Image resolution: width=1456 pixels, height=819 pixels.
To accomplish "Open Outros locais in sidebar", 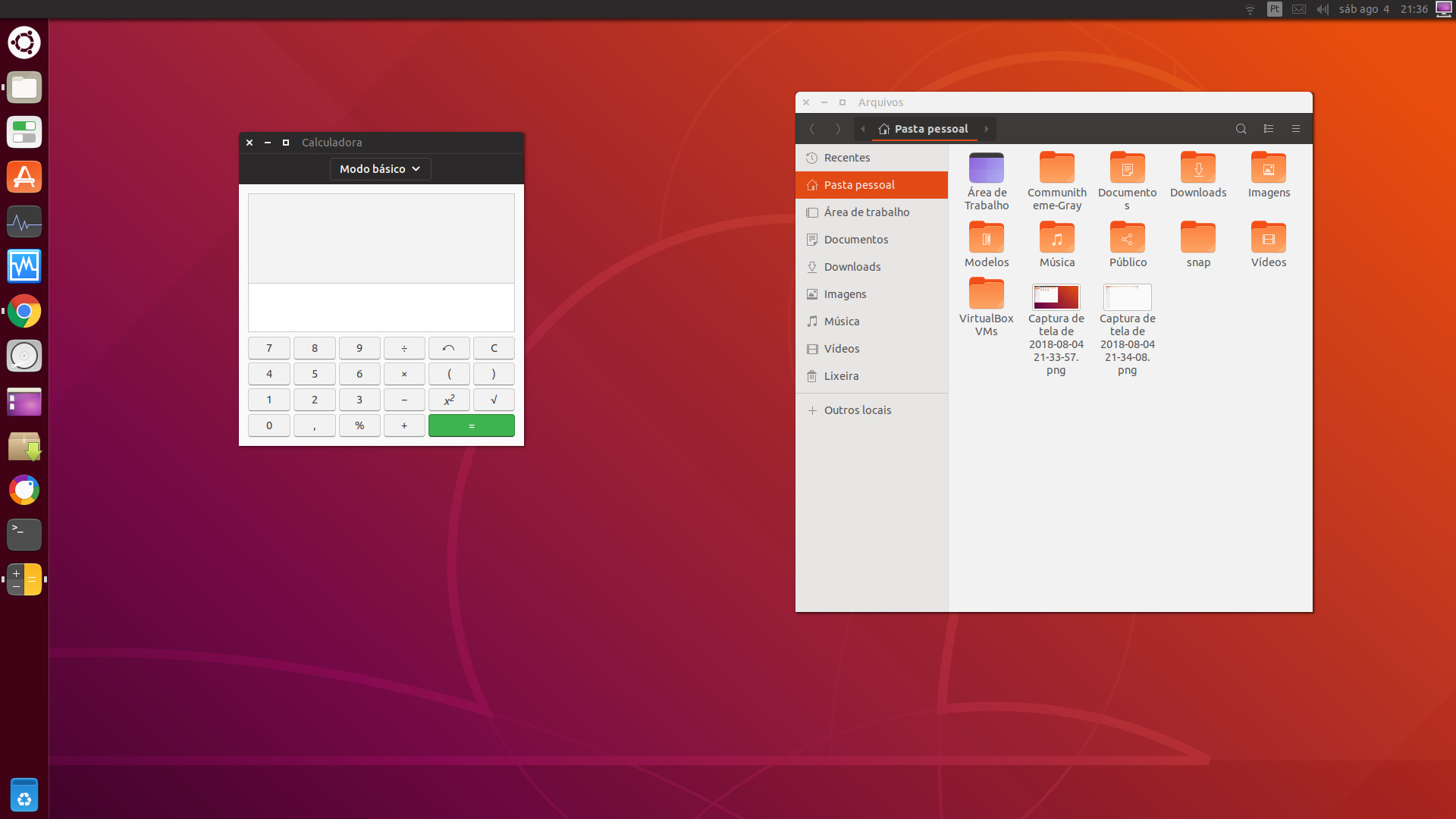I will click(857, 410).
